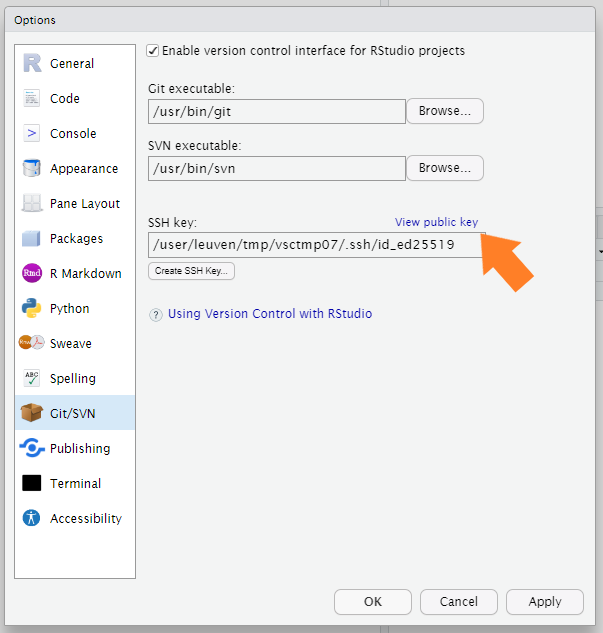
Task: Open the Console prompt icon
Action: pyautogui.click(x=32, y=133)
